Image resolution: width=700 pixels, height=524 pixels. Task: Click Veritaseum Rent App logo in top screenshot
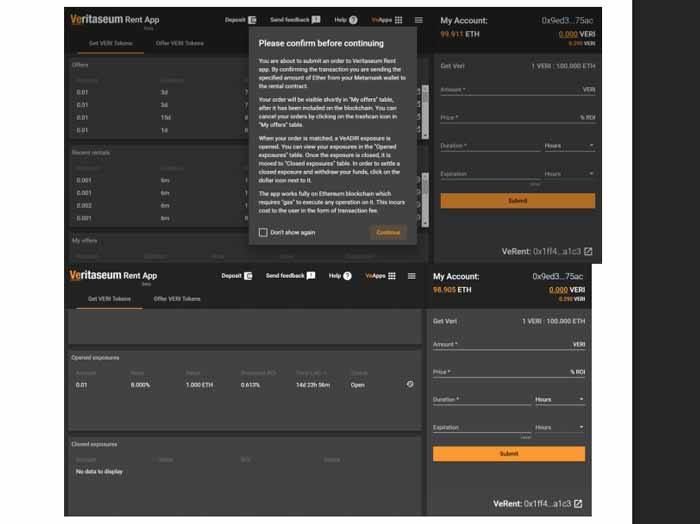click(x=115, y=20)
